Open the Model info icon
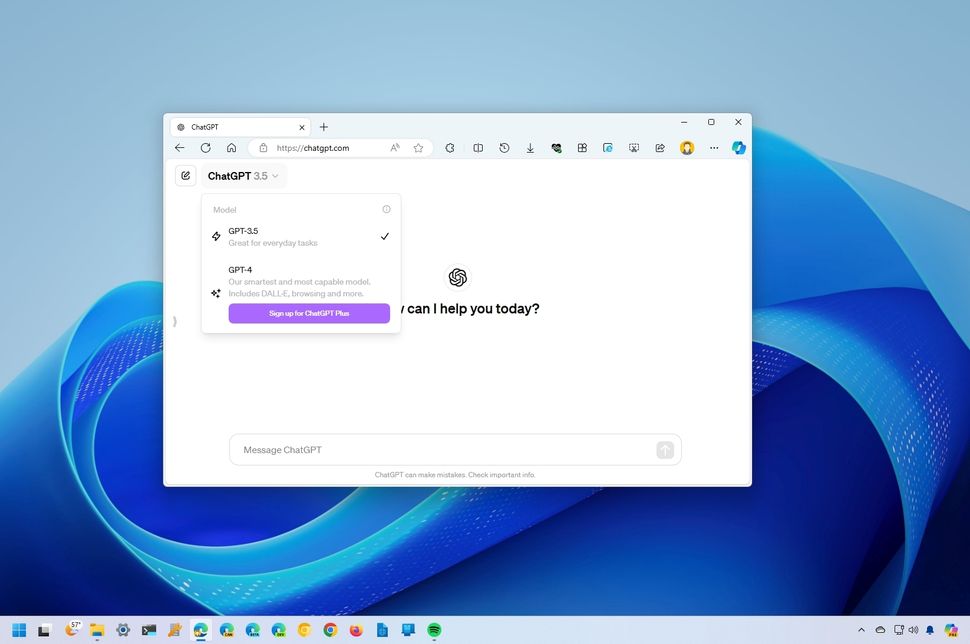The height and width of the screenshot is (644, 970). coord(387,209)
